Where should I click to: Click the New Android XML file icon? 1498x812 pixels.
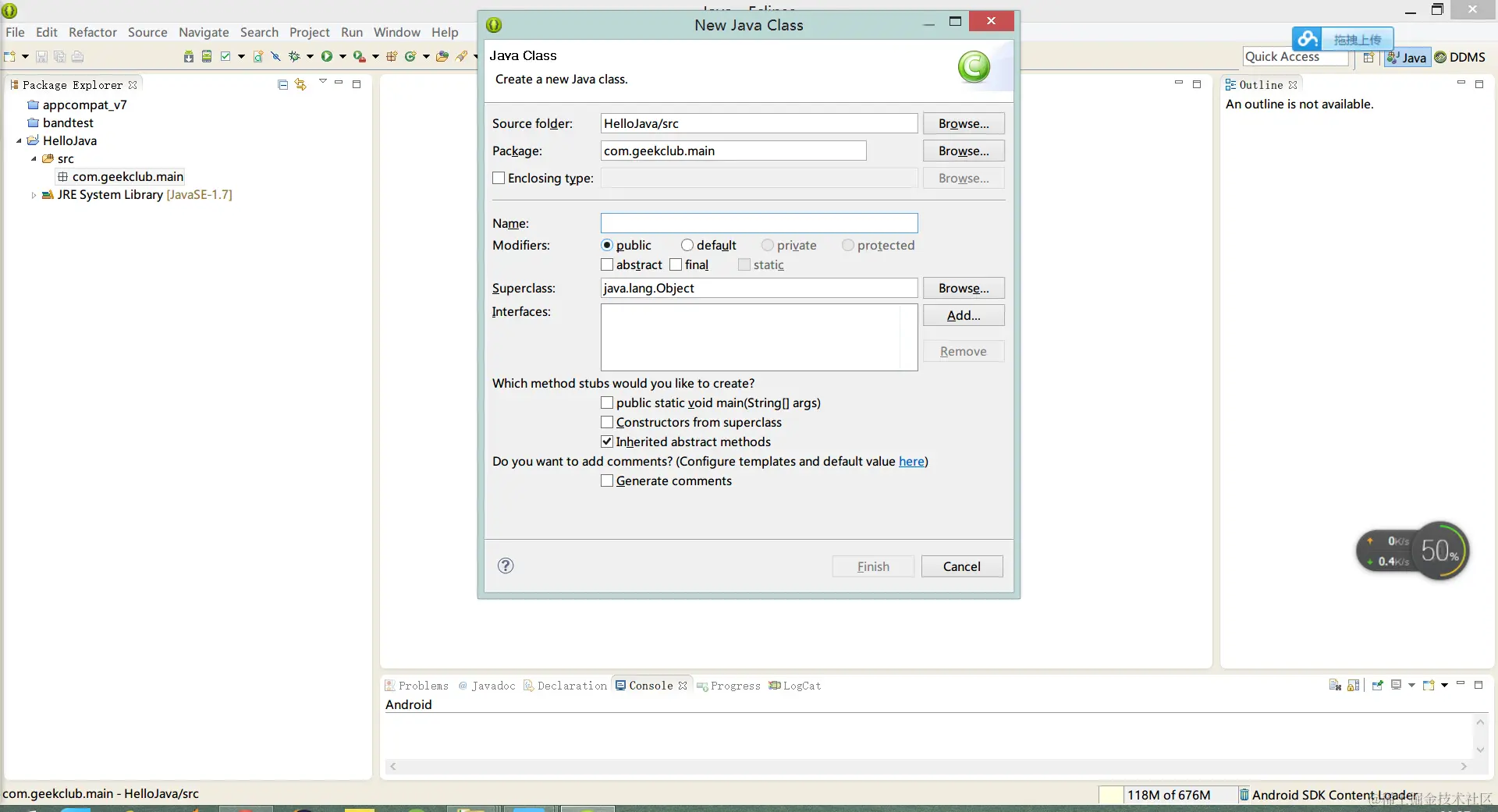[258, 56]
